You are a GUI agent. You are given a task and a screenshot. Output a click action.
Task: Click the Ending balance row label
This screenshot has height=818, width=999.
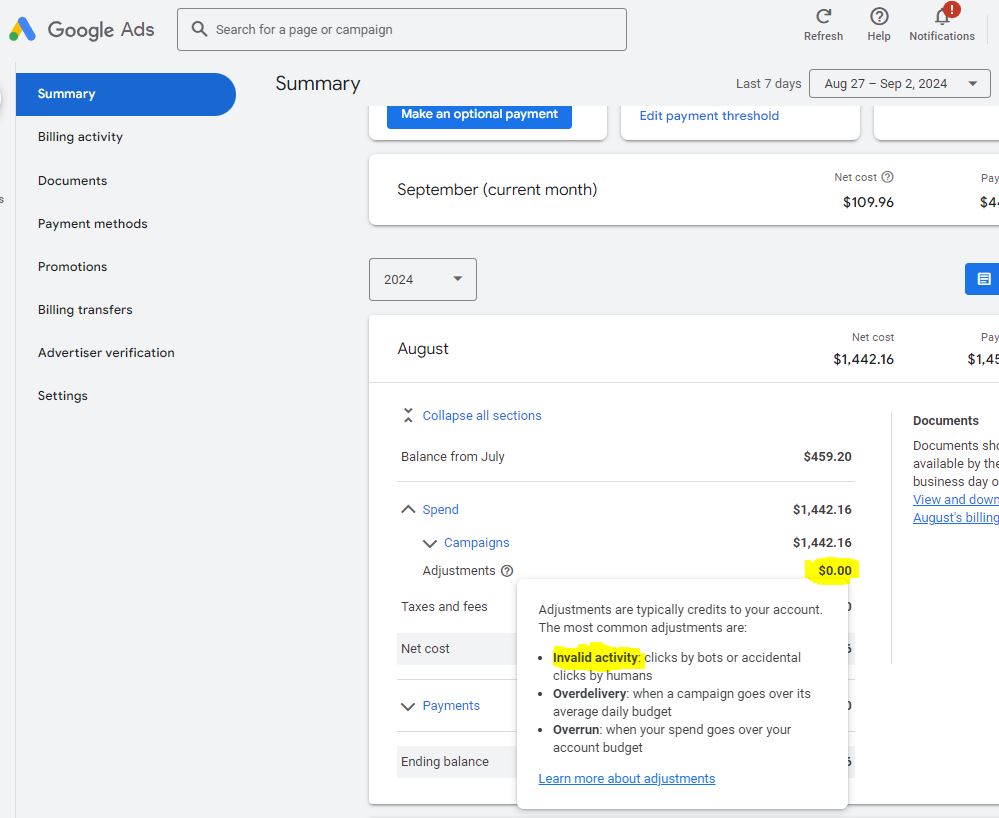tap(445, 762)
